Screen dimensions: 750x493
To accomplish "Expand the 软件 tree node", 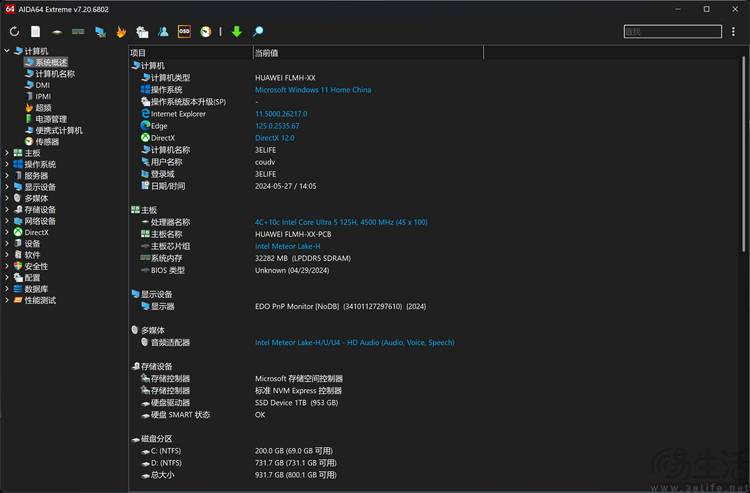I will (x=7, y=255).
